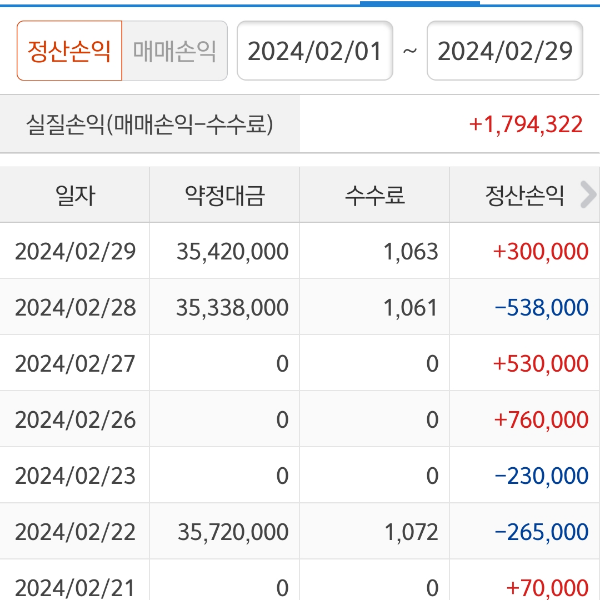Switch to the 매매손익 toggle tab
The height and width of the screenshot is (600, 600).
coord(175,51)
